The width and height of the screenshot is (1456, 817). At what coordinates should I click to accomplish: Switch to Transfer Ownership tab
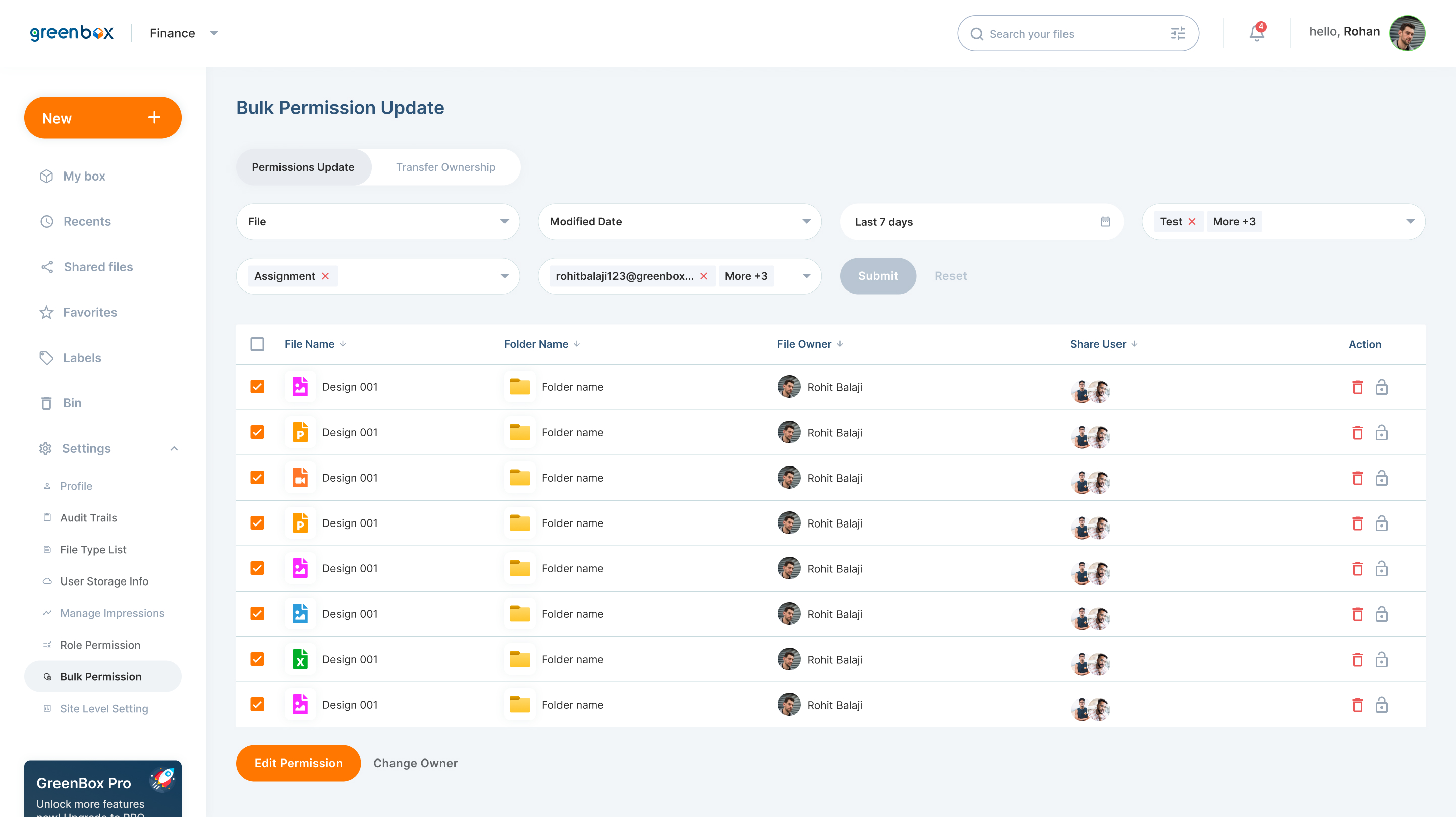tap(445, 167)
